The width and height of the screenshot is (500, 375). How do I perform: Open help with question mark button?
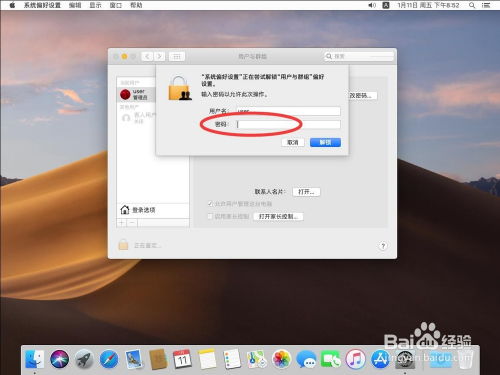[x=383, y=246]
